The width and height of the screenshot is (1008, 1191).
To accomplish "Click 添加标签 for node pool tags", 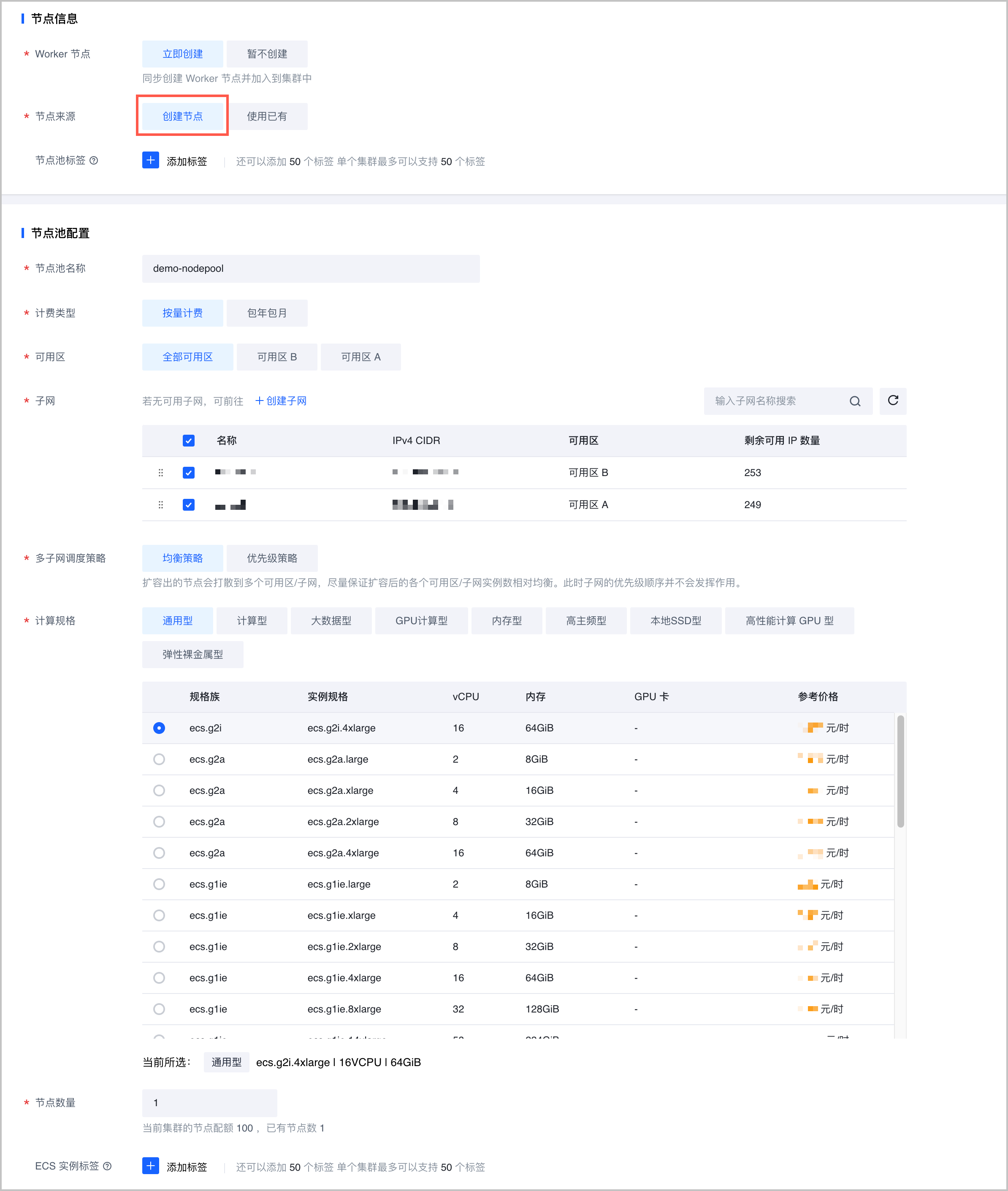I will [x=187, y=162].
